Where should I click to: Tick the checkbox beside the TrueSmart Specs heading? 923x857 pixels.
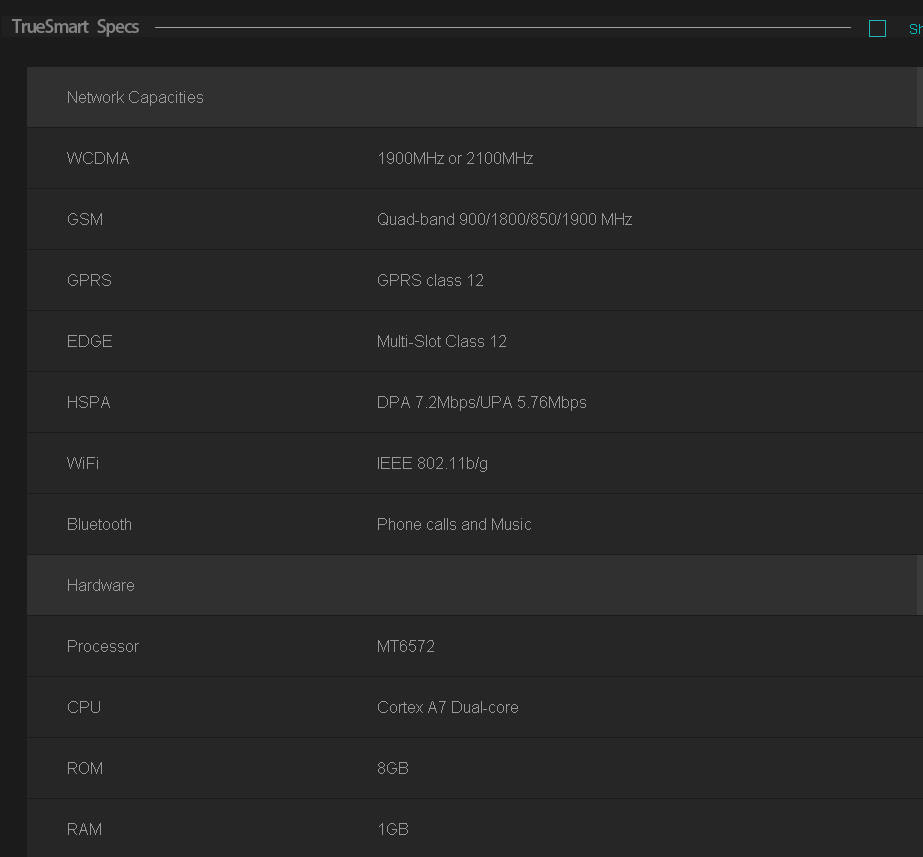(877, 29)
